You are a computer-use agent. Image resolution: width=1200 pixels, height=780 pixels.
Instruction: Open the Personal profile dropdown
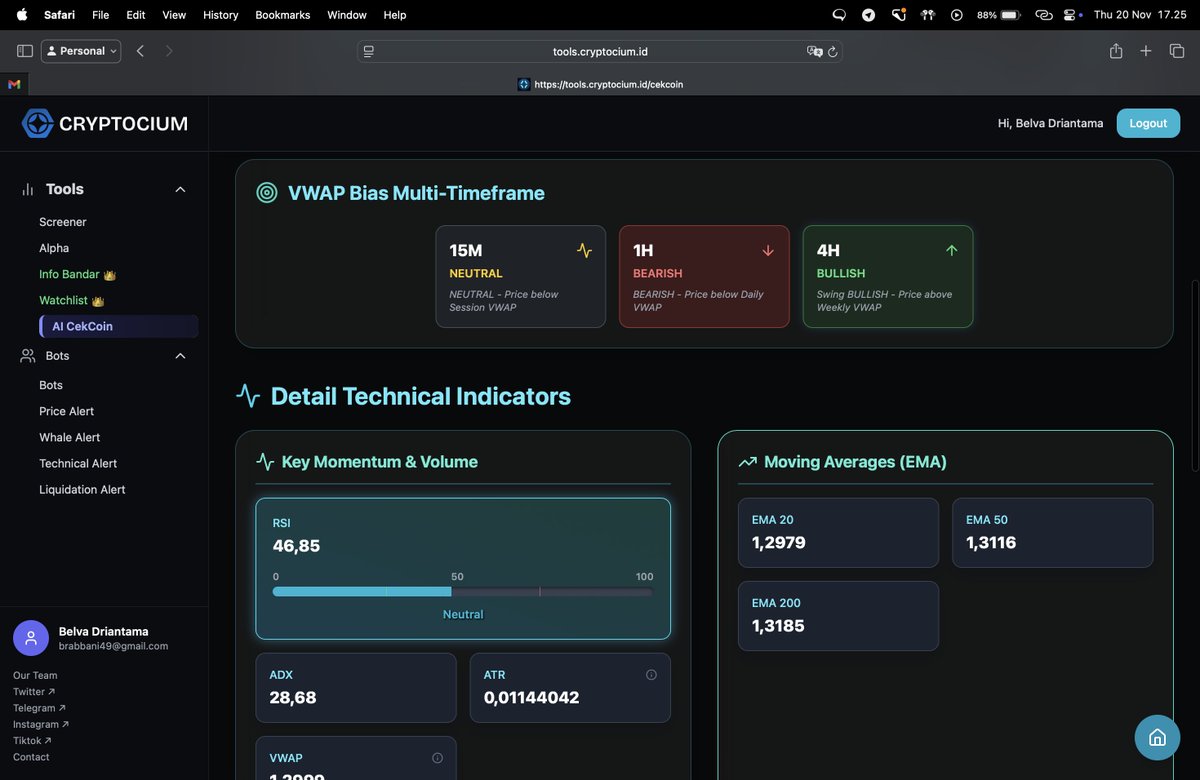pyautogui.click(x=81, y=51)
